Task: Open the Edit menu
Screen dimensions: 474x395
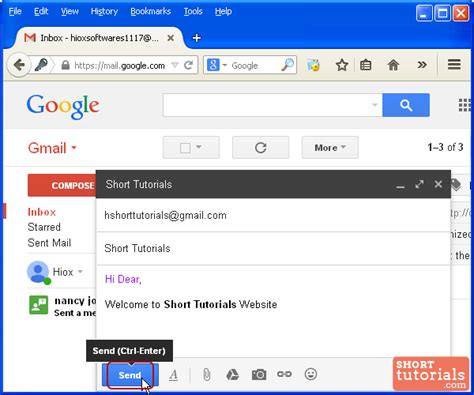Action: (41, 11)
